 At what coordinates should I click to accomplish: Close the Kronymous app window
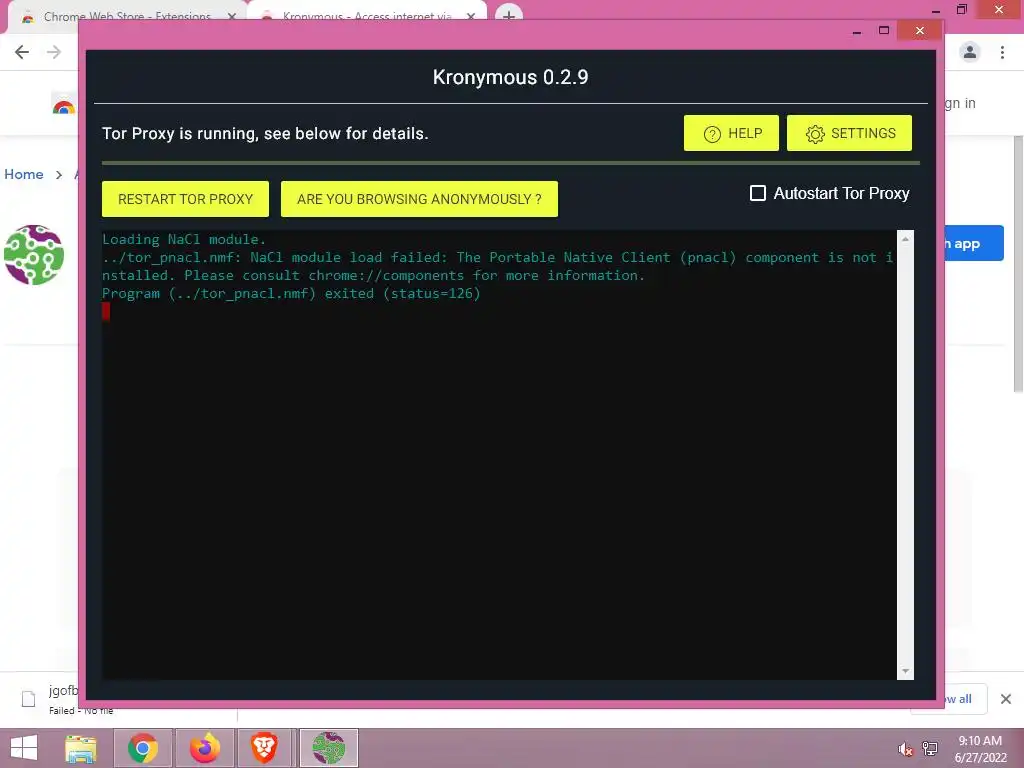(x=920, y=31)
